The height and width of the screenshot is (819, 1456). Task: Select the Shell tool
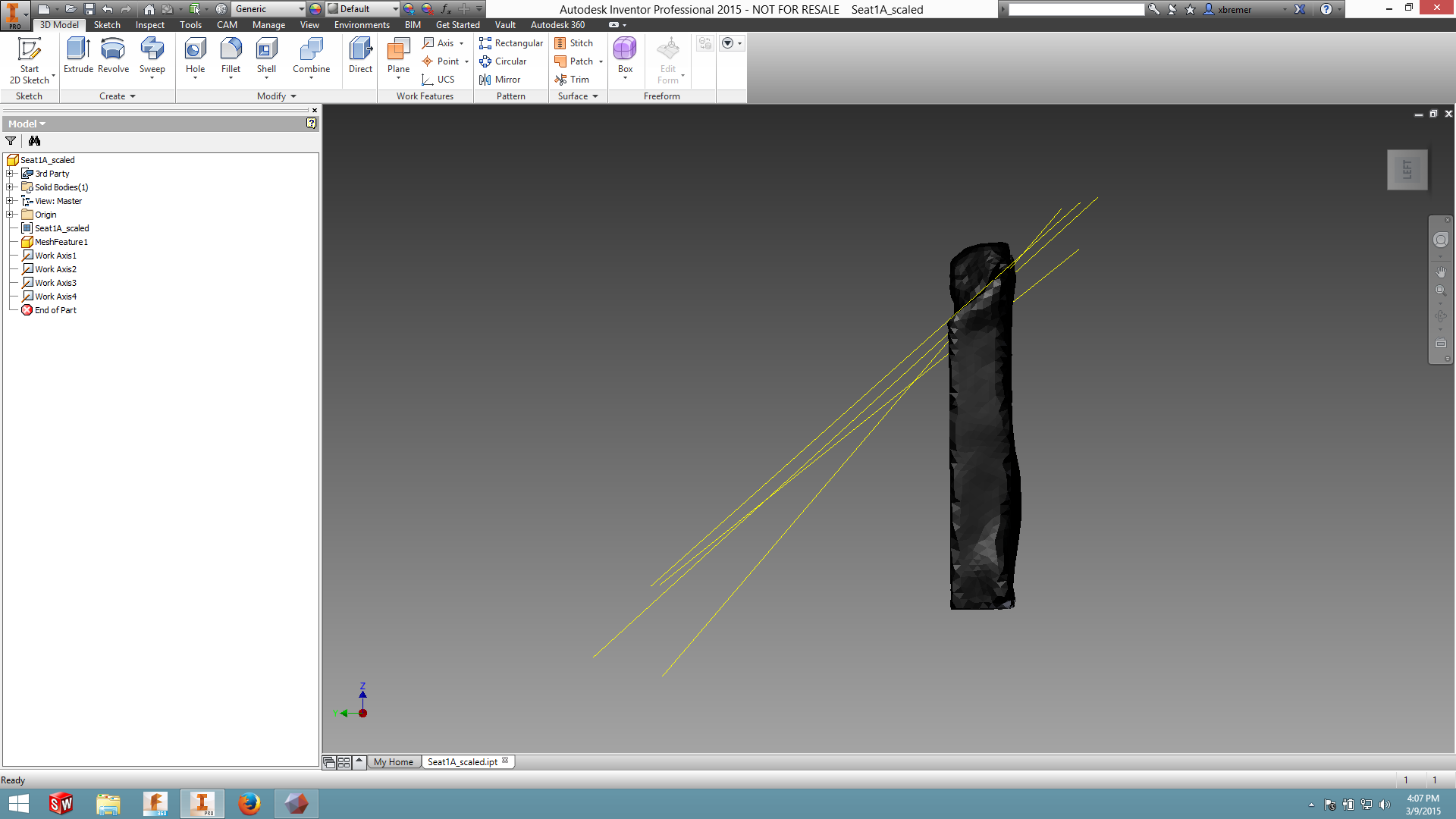[x=266, y=58]
